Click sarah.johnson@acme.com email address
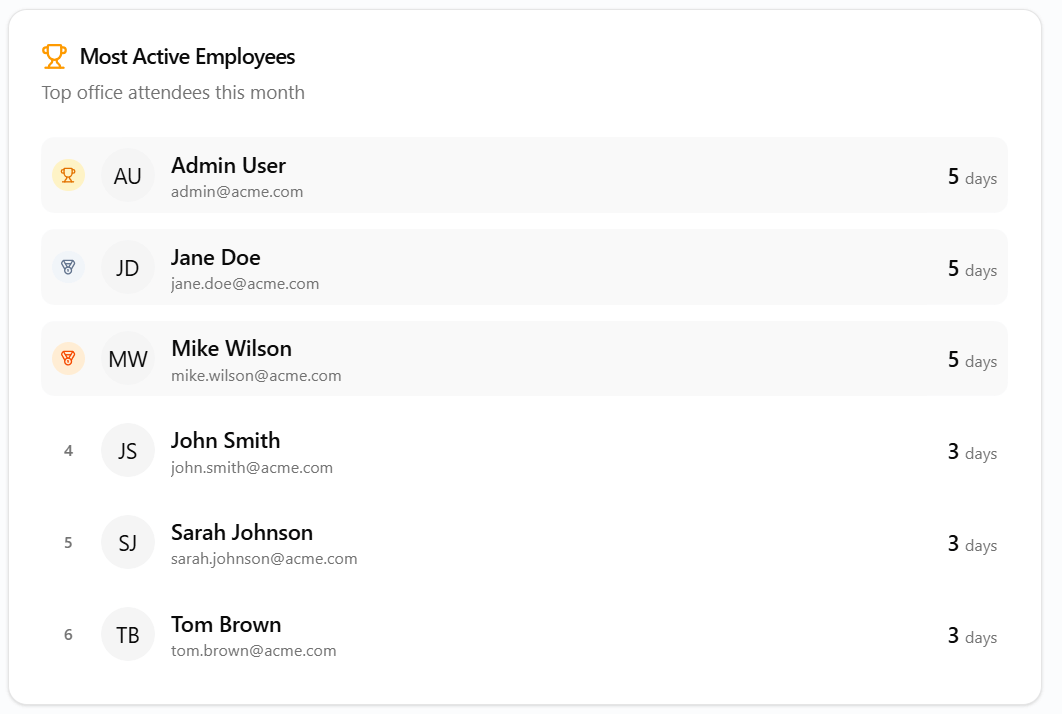The height and width of the screenshot is (714, 1062). [x=262, y=559]
